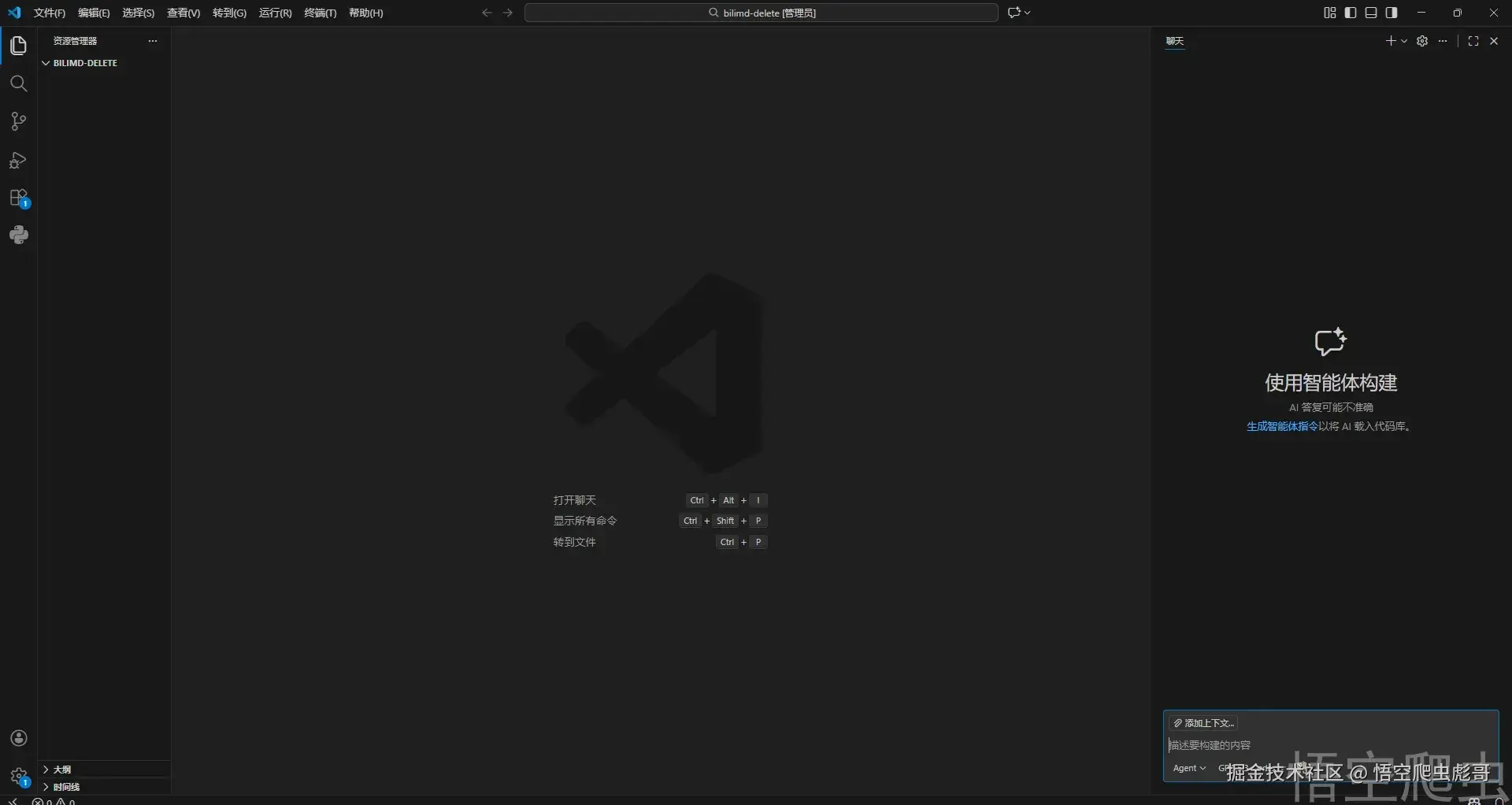Open the Customize Layout icon
The image size is (1512, 805).
click(x=1330, y=13)
